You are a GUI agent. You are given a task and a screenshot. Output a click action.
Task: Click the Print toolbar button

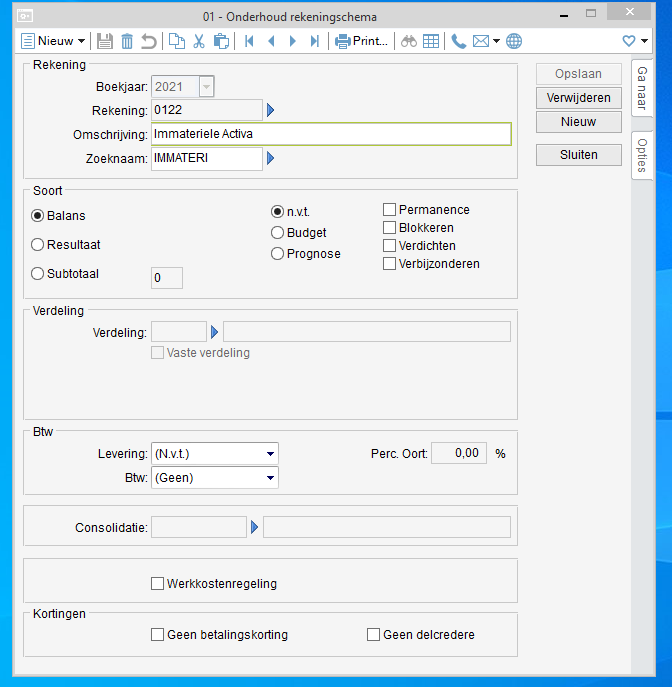(361, 41)
